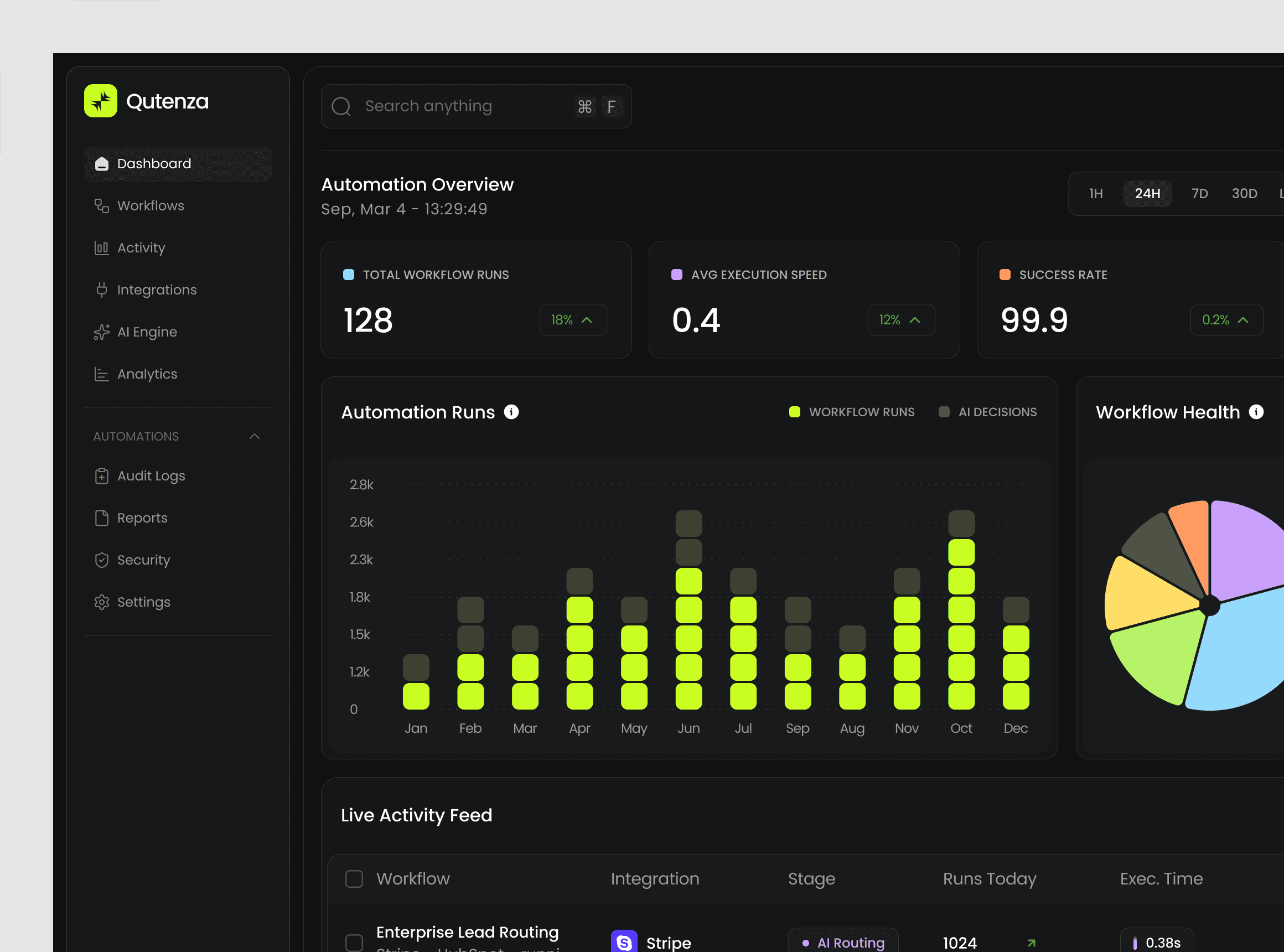Focus the Search anything field
Image resolution: width=1284 pixels, height=952 pixels.
pos(476,107)
